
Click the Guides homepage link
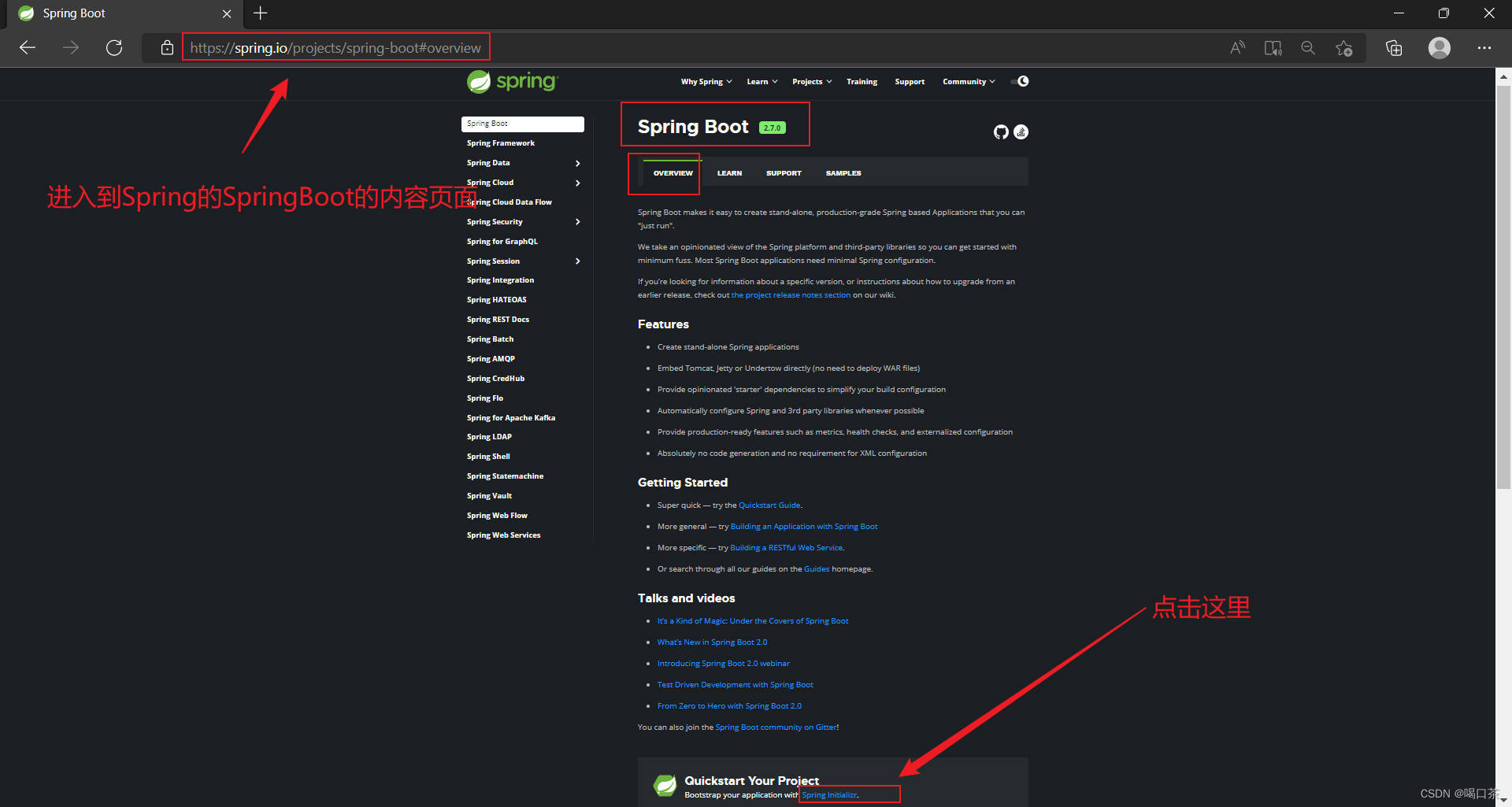tap(817, 569)
